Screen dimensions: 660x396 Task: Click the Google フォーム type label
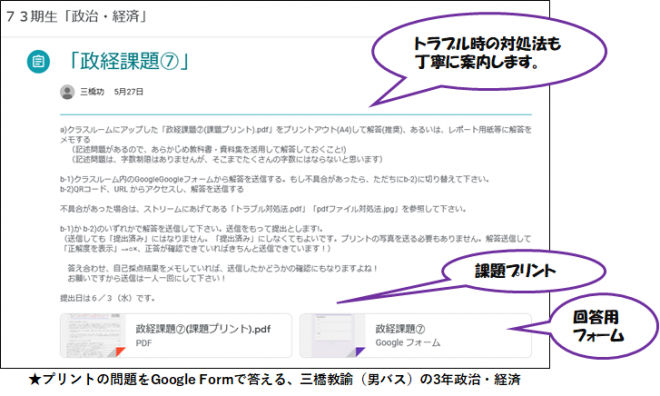[x=408, y=343]
